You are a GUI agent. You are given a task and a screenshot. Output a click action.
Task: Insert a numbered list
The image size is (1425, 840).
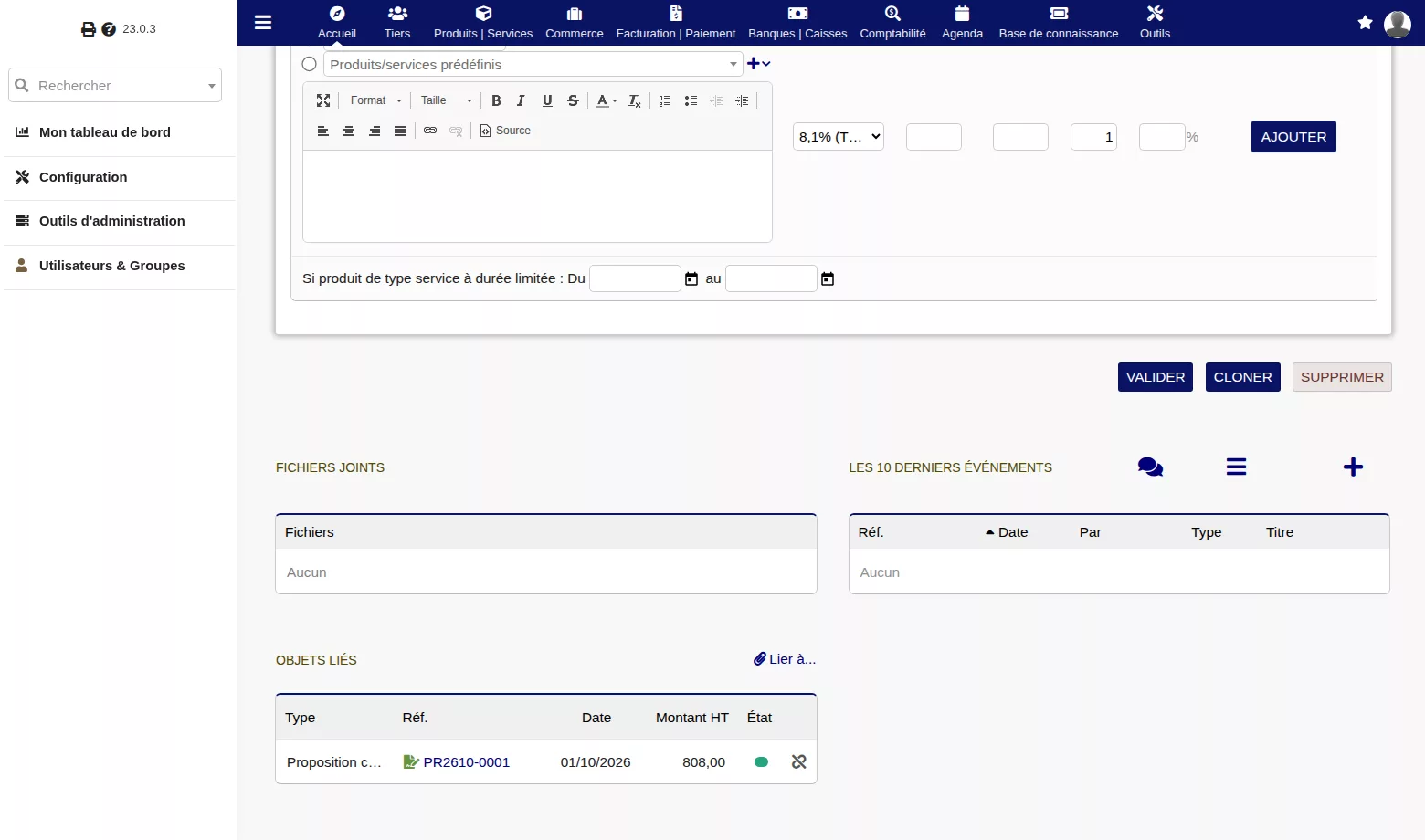(665, 100)
